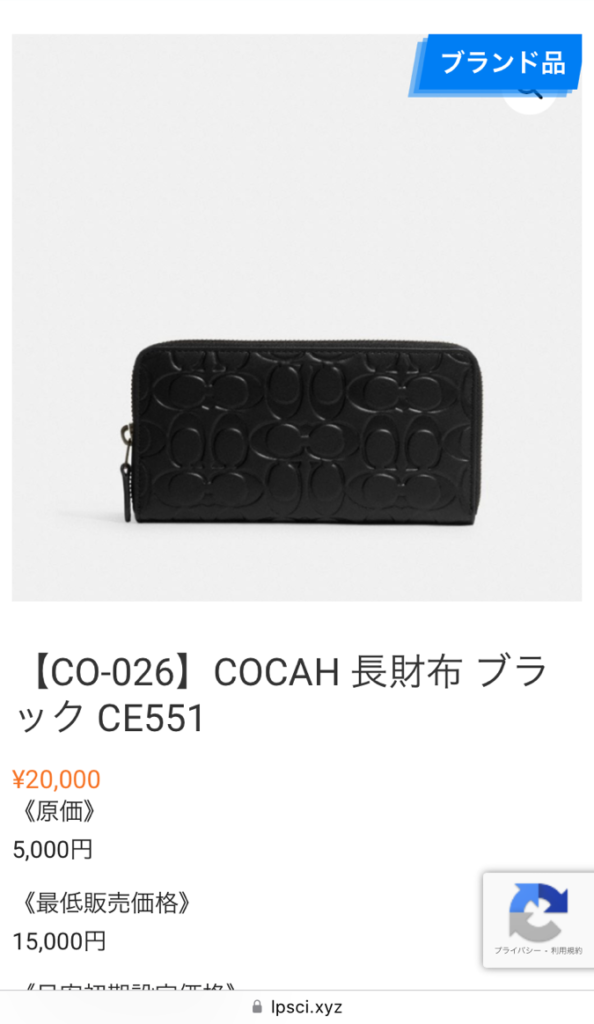Tap the 15,000円 minimum price value

[x=59, y=942]
